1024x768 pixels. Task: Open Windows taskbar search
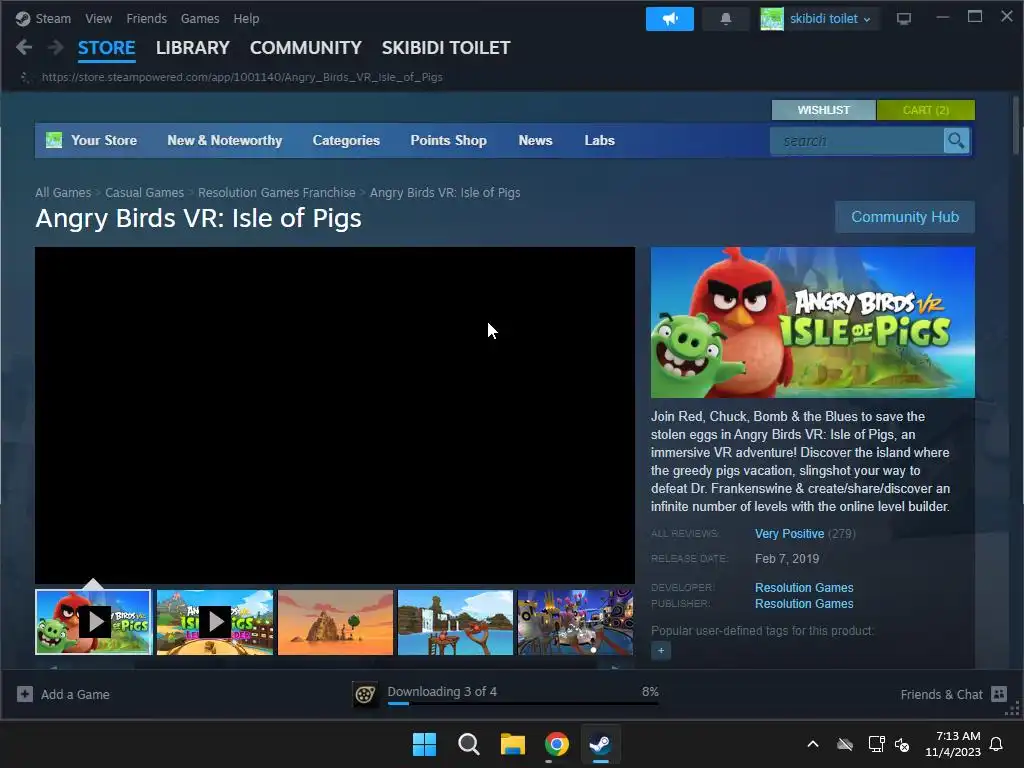pyautogui.click(x=468, y=744)
